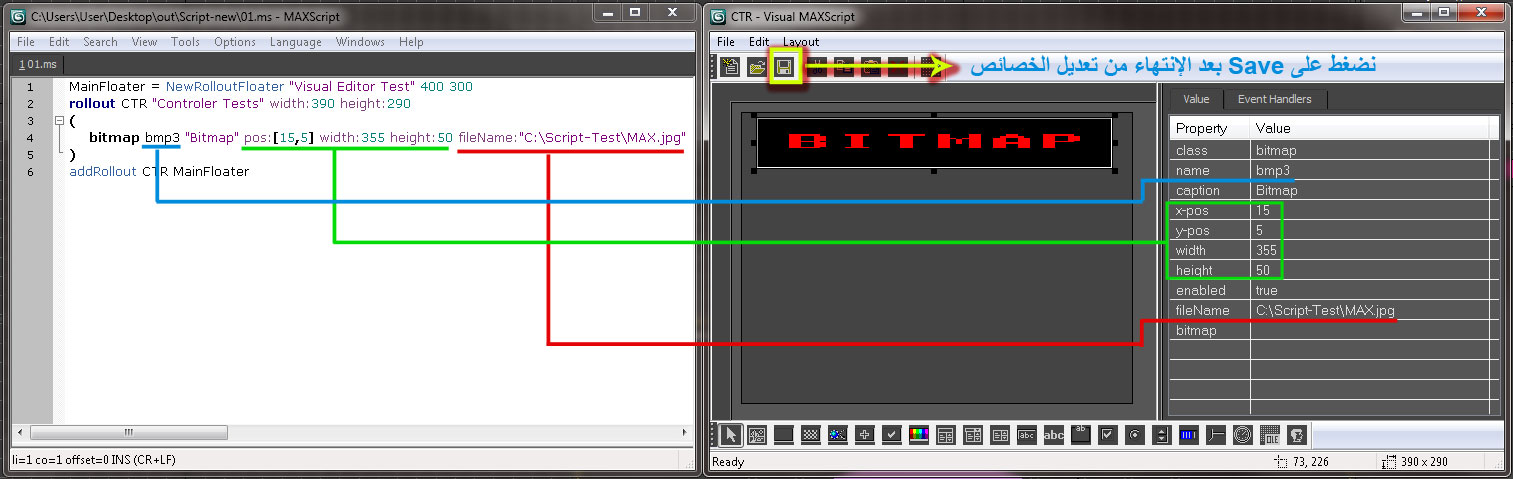Screen dimensions: 1513x479
Task: Select the Check Button control tool
Action: 891,435
